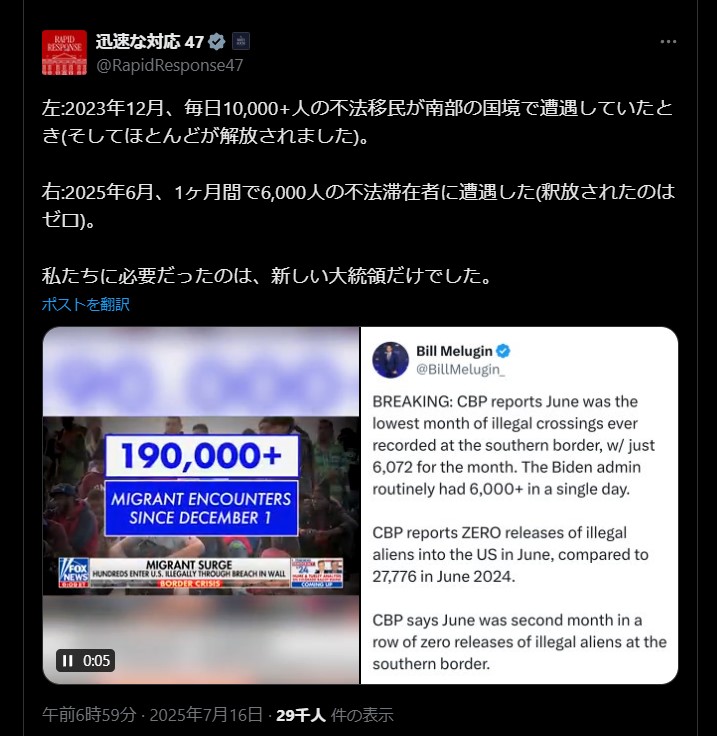Click the 2025年7月16日 post date

tap(206, 715)
